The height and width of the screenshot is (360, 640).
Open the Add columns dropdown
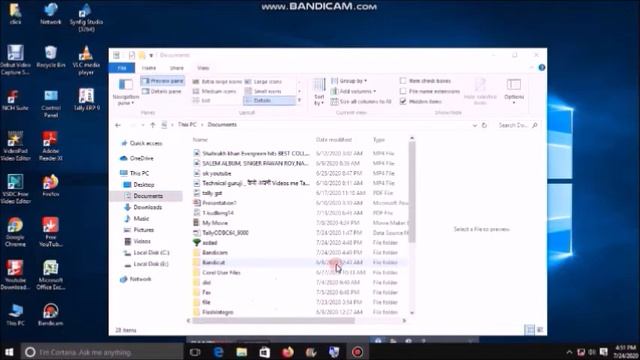pos(353,91)
